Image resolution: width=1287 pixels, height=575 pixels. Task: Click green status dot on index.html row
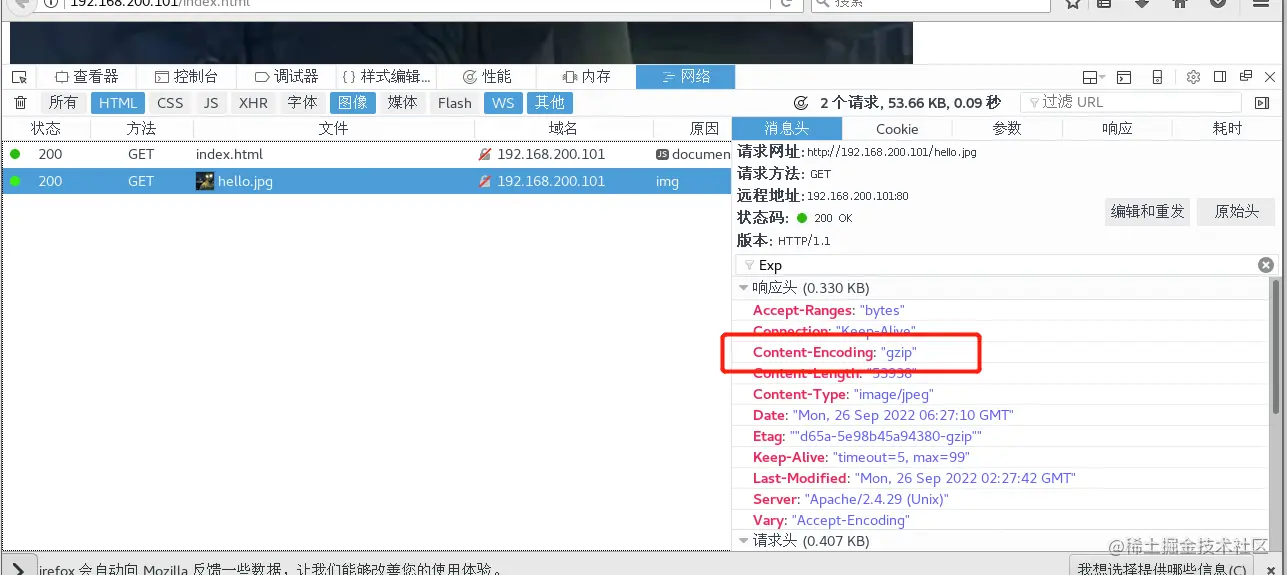15,154
